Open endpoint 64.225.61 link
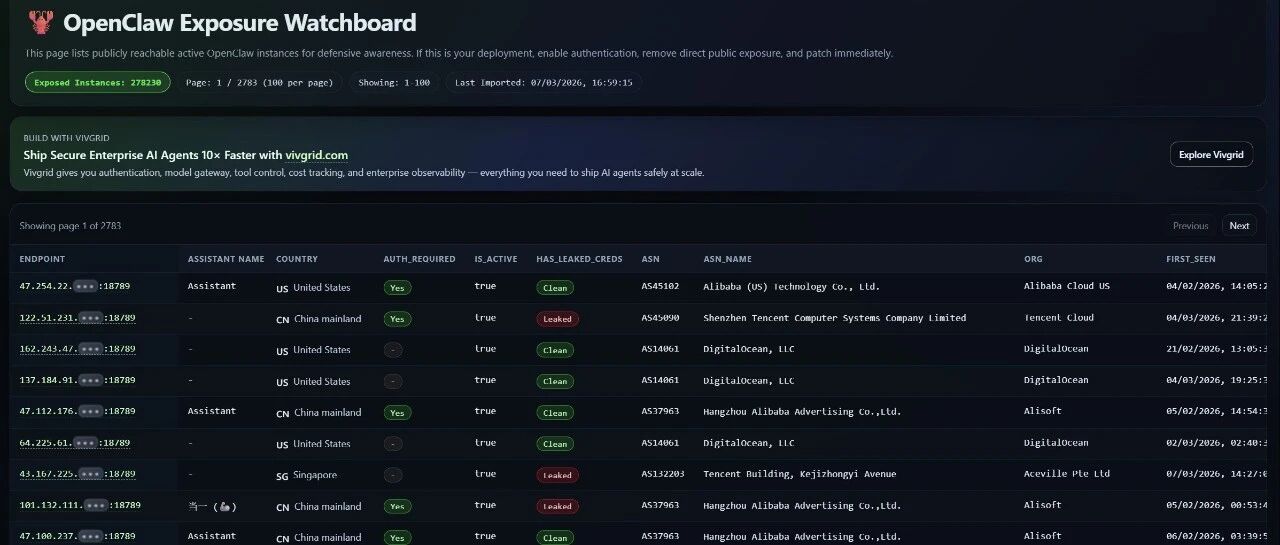Image resolution: width=1280 pixels, height=545 pixels. pyautogui.click(x=75, y=442)
